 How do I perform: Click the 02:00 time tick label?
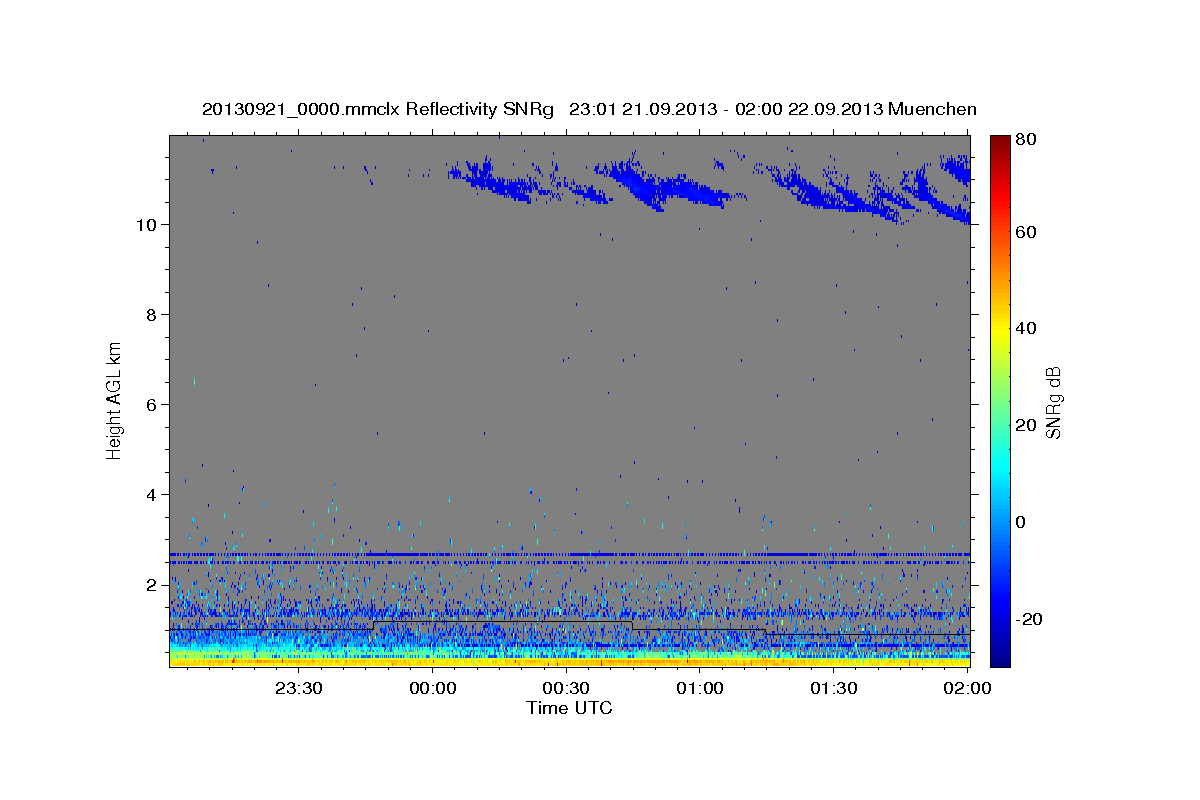tap(968, 688)
